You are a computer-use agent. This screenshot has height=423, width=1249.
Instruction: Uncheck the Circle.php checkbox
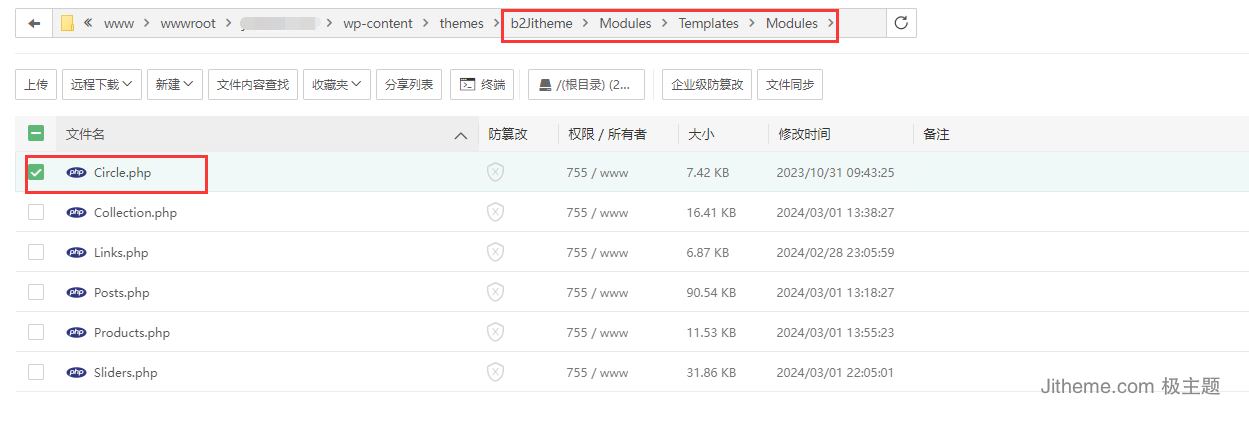point(36,172)
